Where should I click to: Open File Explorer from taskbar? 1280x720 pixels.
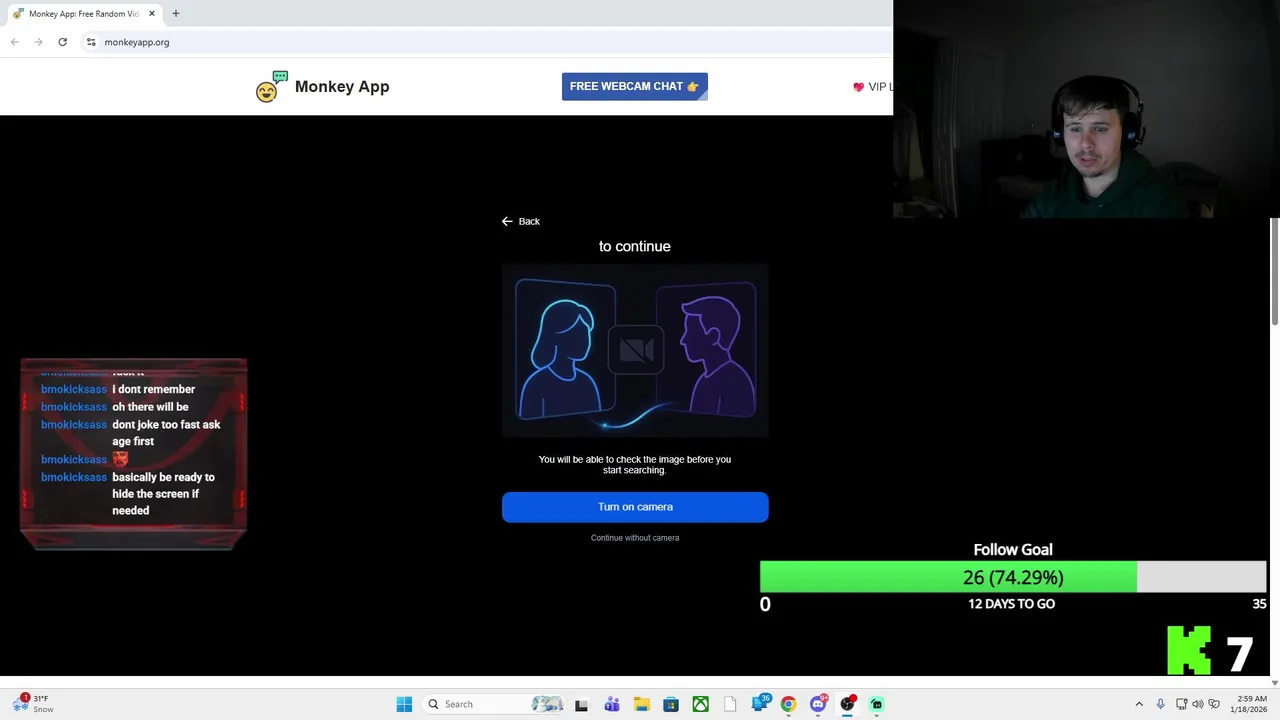(x=641, y=704)
